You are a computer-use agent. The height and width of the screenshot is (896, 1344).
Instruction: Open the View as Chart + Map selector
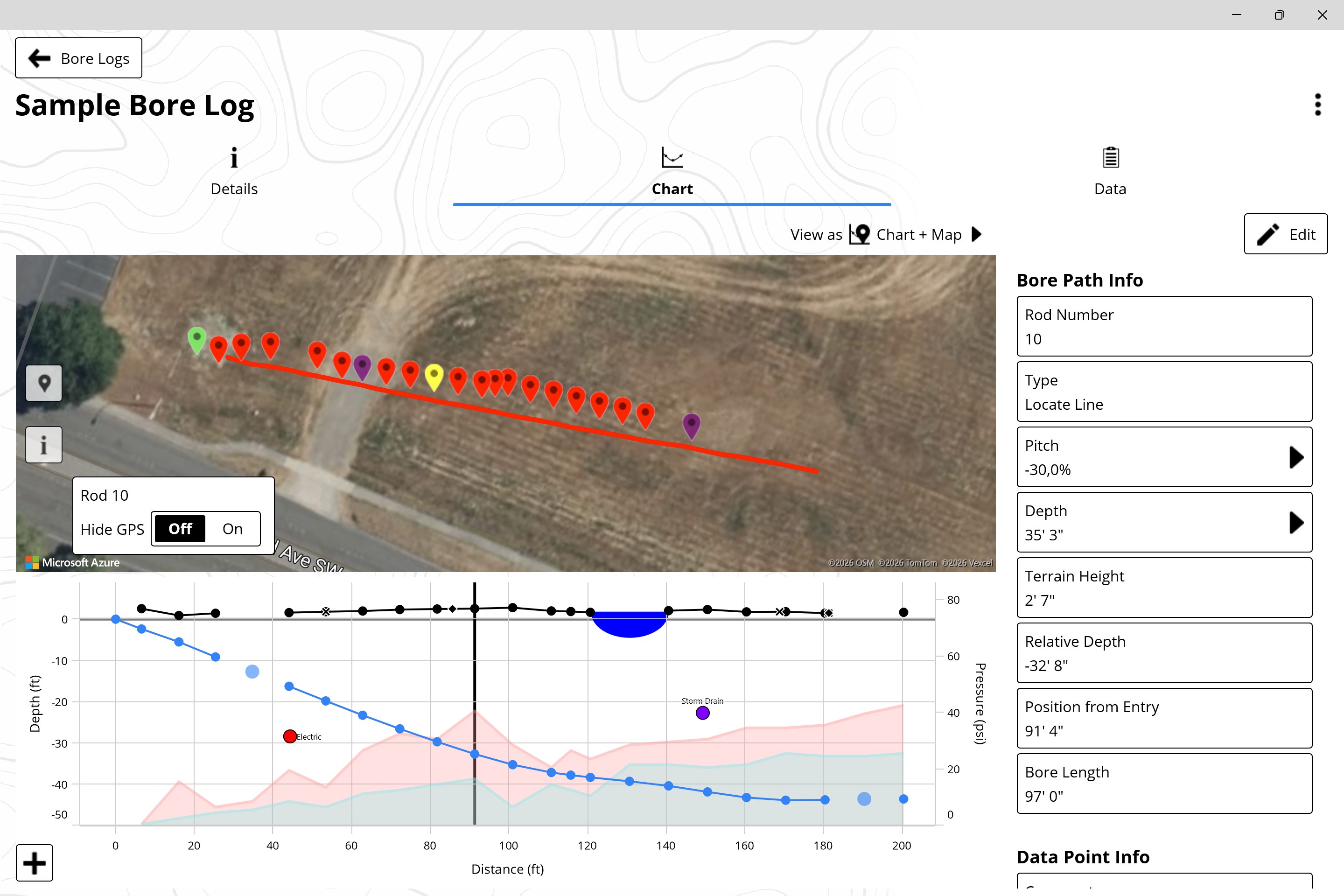pyautogui.click(x=886, y=234)
